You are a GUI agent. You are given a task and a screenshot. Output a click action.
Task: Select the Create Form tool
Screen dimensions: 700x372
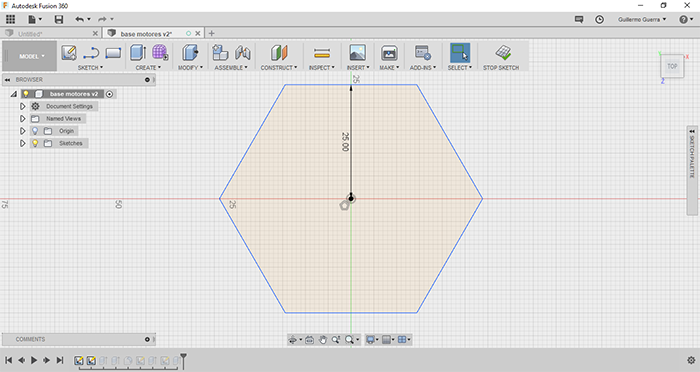point(160,53)
